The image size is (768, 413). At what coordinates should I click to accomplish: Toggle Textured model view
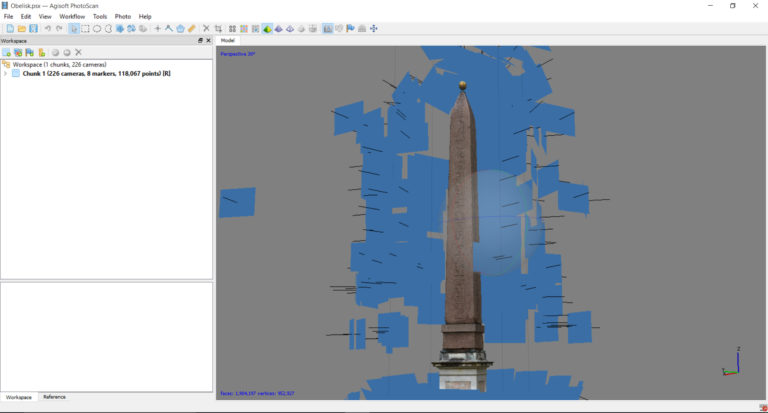(x=301, y=28)
